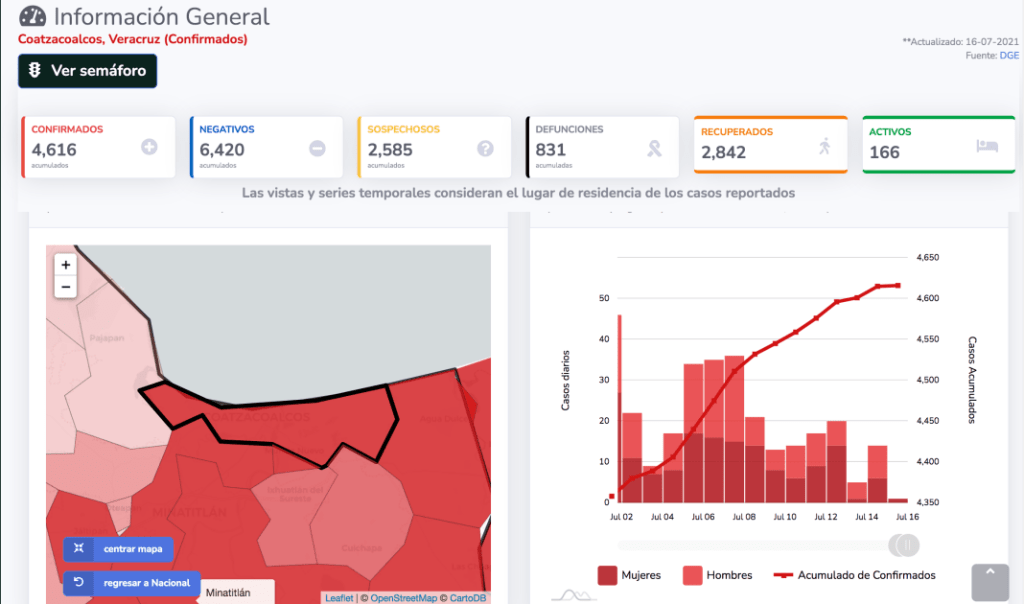Open the DGE source link
1024x604 pixels.
(1009, 56)
